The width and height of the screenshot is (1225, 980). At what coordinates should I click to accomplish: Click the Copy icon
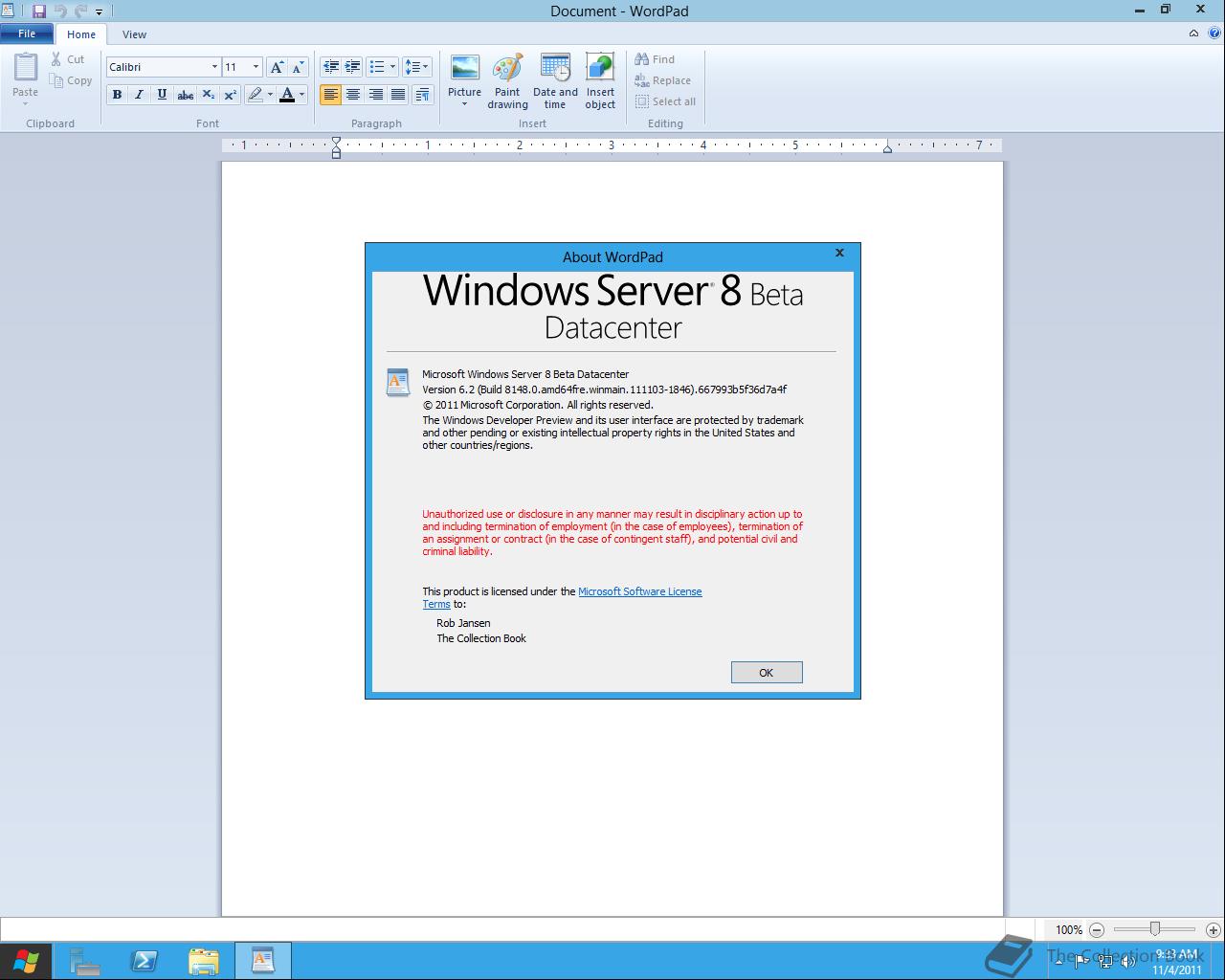(x=56, y=80)
